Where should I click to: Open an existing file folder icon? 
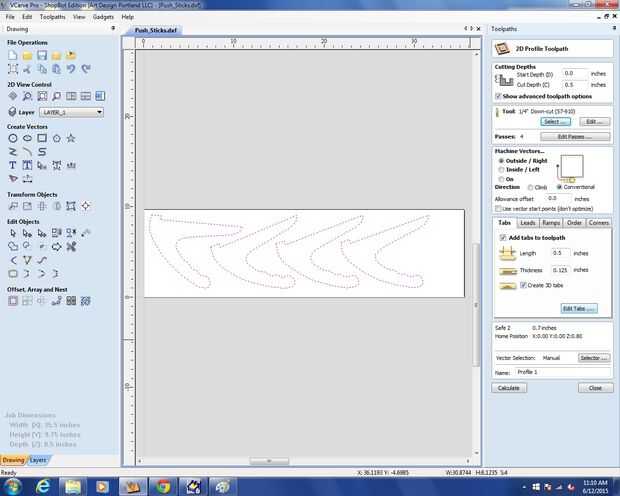27,55
